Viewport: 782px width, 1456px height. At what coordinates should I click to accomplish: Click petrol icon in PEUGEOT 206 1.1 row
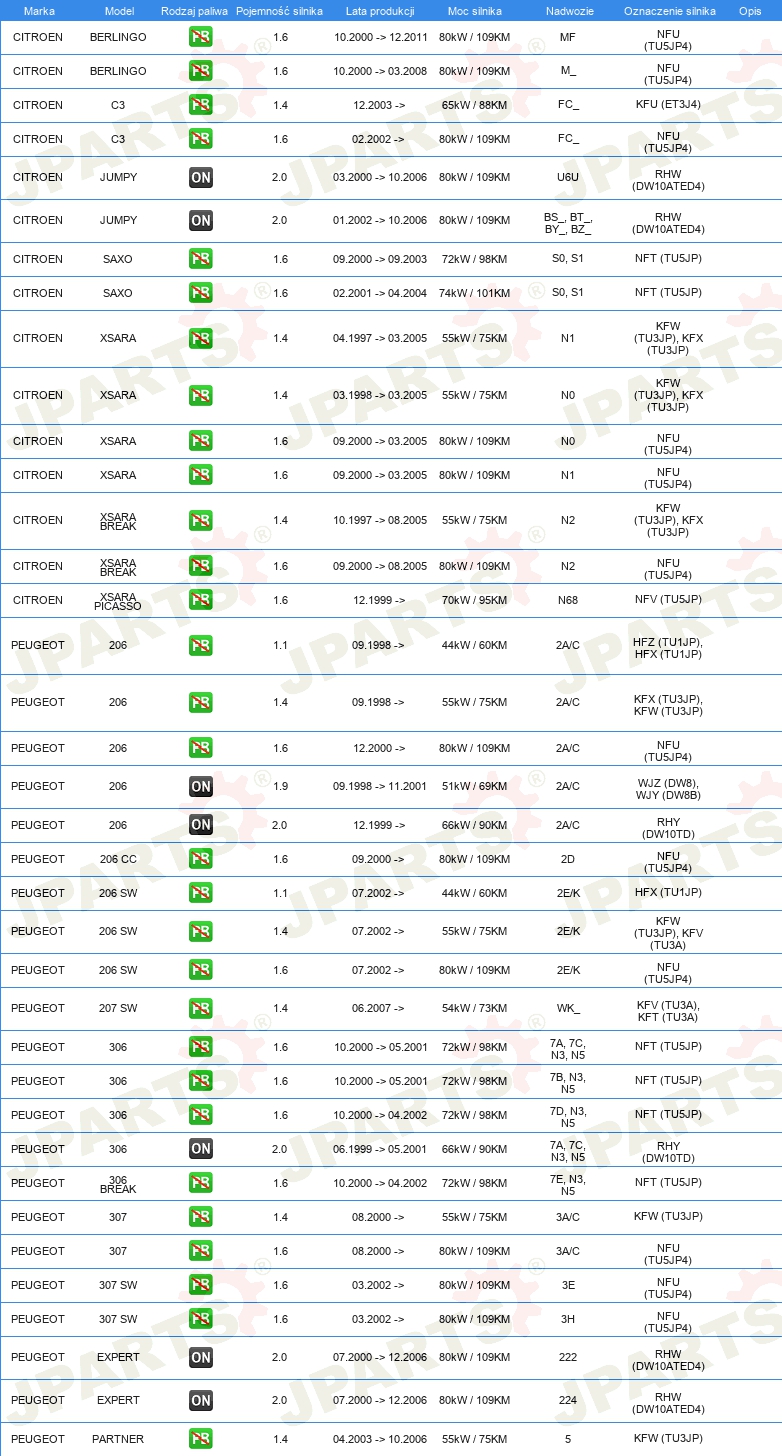(x=200, y=645)
